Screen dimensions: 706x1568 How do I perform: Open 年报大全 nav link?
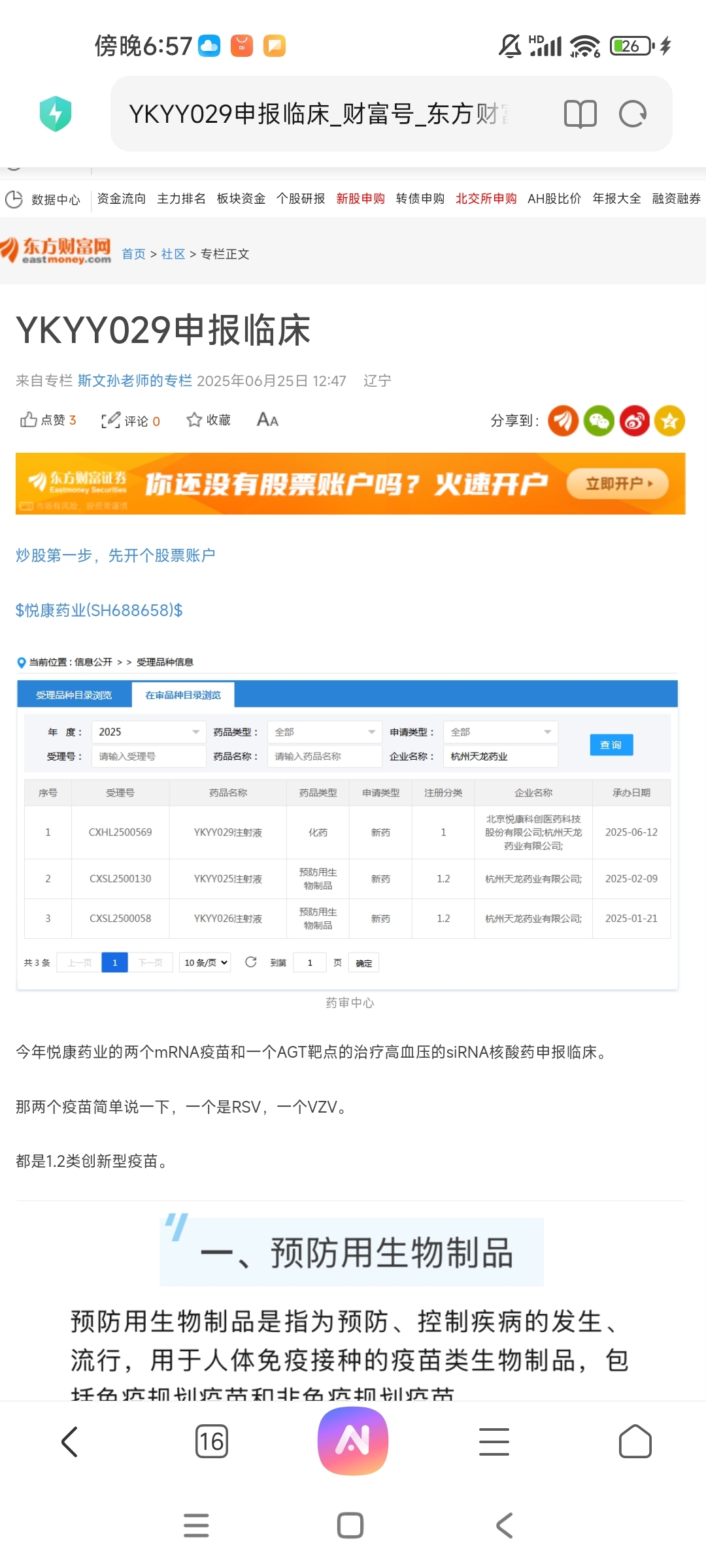[616, 199]
